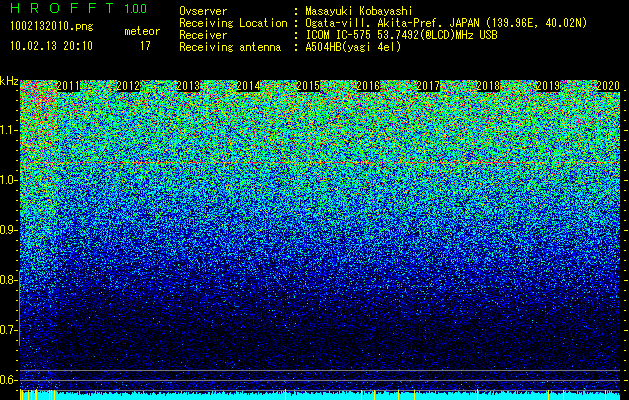
Task: Click the 1.1 frequency axis label
Action: 8,130
